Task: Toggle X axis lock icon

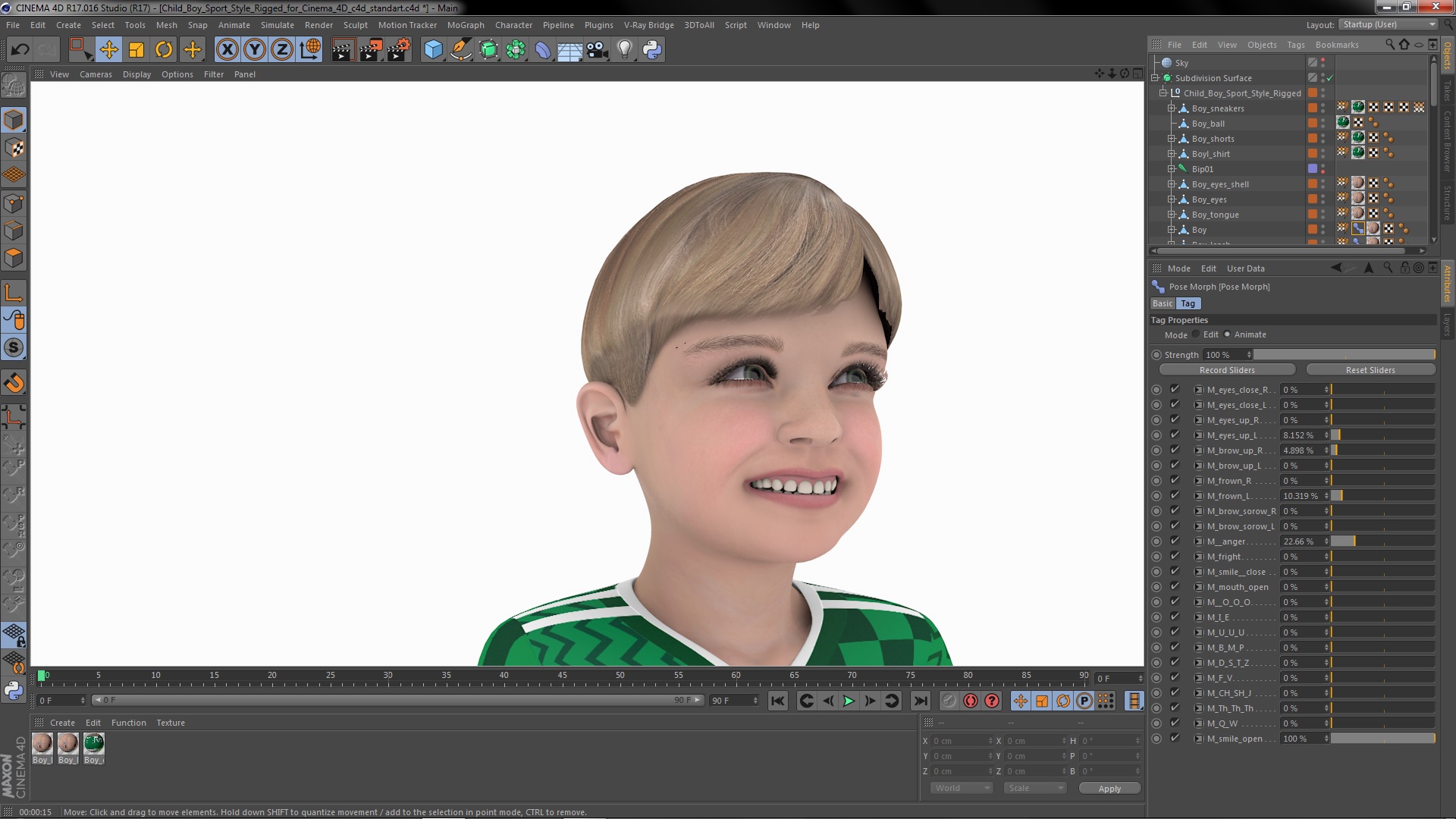Action: pos(227,50)
